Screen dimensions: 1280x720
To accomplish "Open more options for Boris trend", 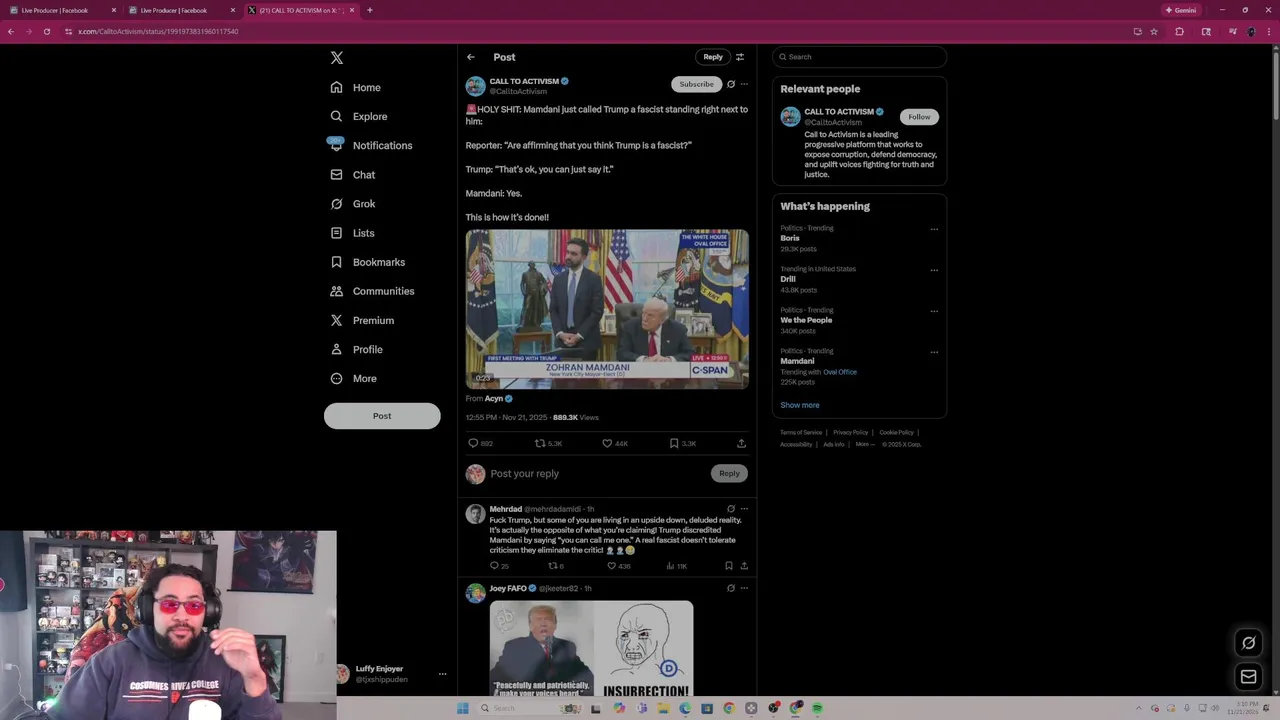I will (934, 229).
